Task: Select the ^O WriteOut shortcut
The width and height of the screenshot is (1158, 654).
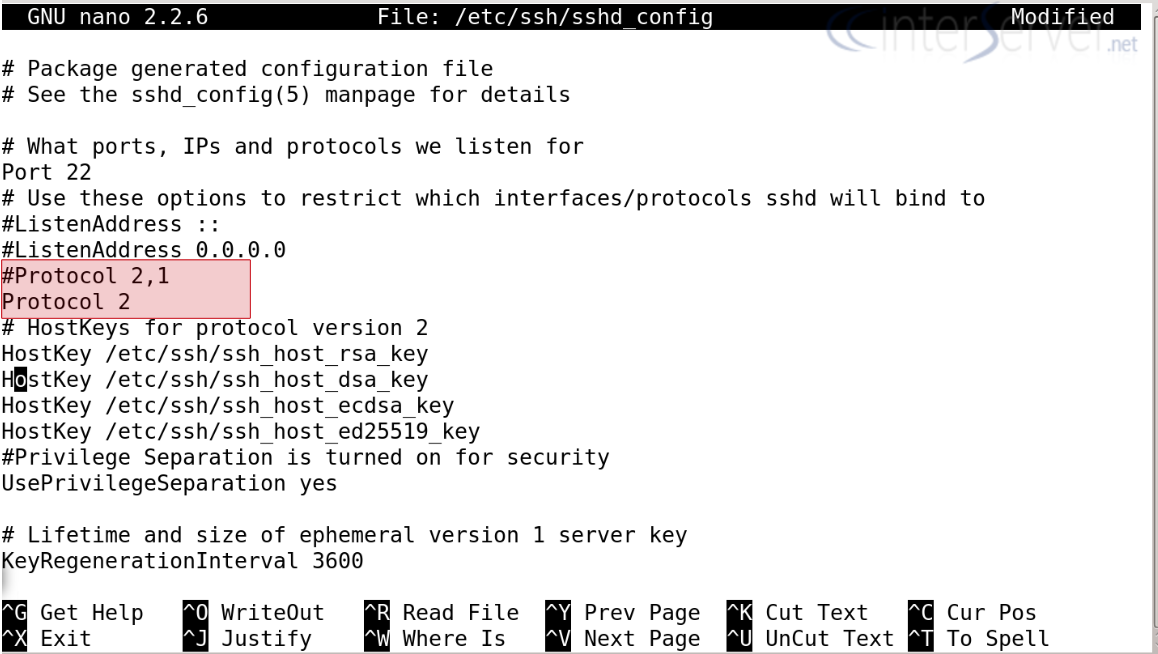Action: pos(253,612)
